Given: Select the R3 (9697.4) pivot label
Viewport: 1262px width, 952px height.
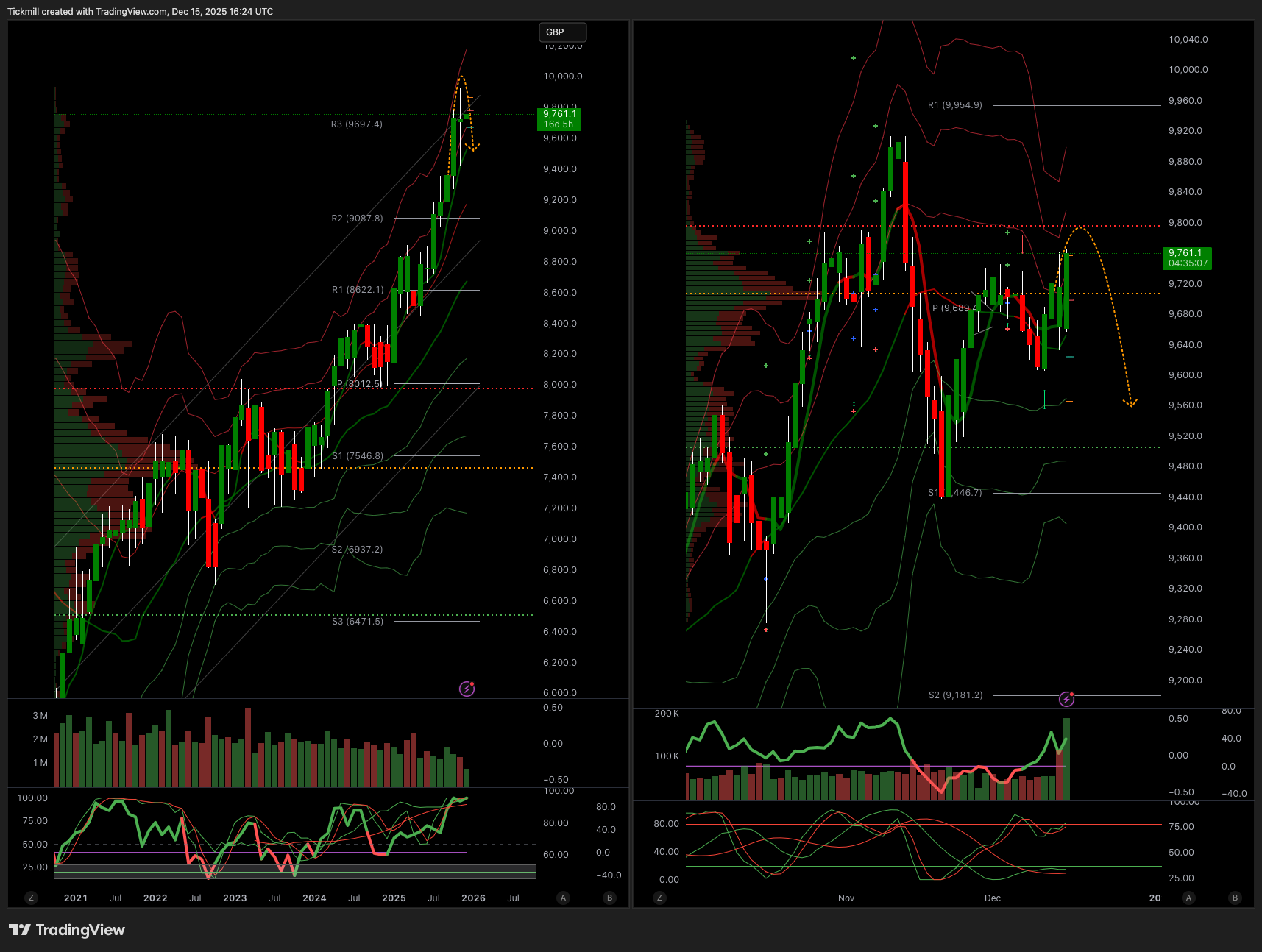Looking at the screenshot, I should pos(357,124).
